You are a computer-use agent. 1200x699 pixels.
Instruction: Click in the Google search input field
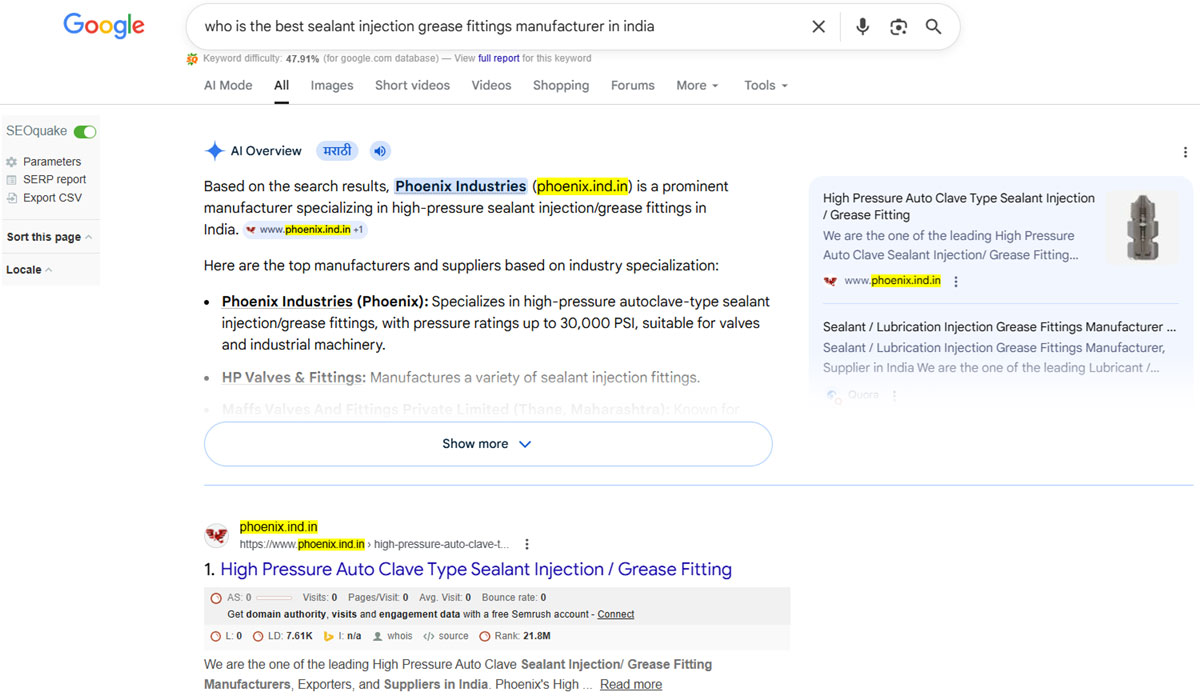pos(500,27)
